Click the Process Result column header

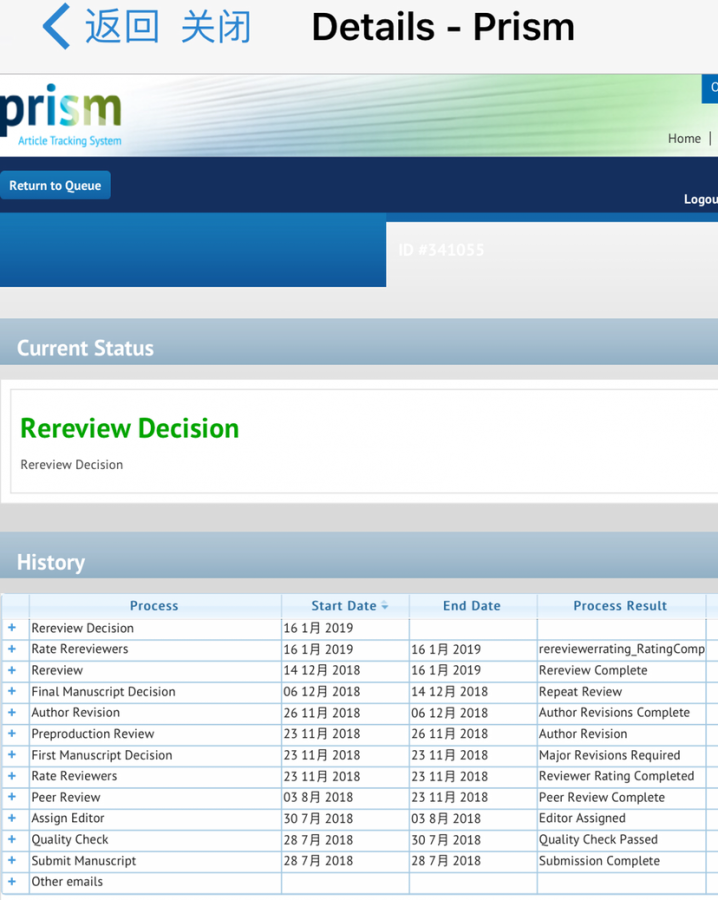(x=620, y=606)
